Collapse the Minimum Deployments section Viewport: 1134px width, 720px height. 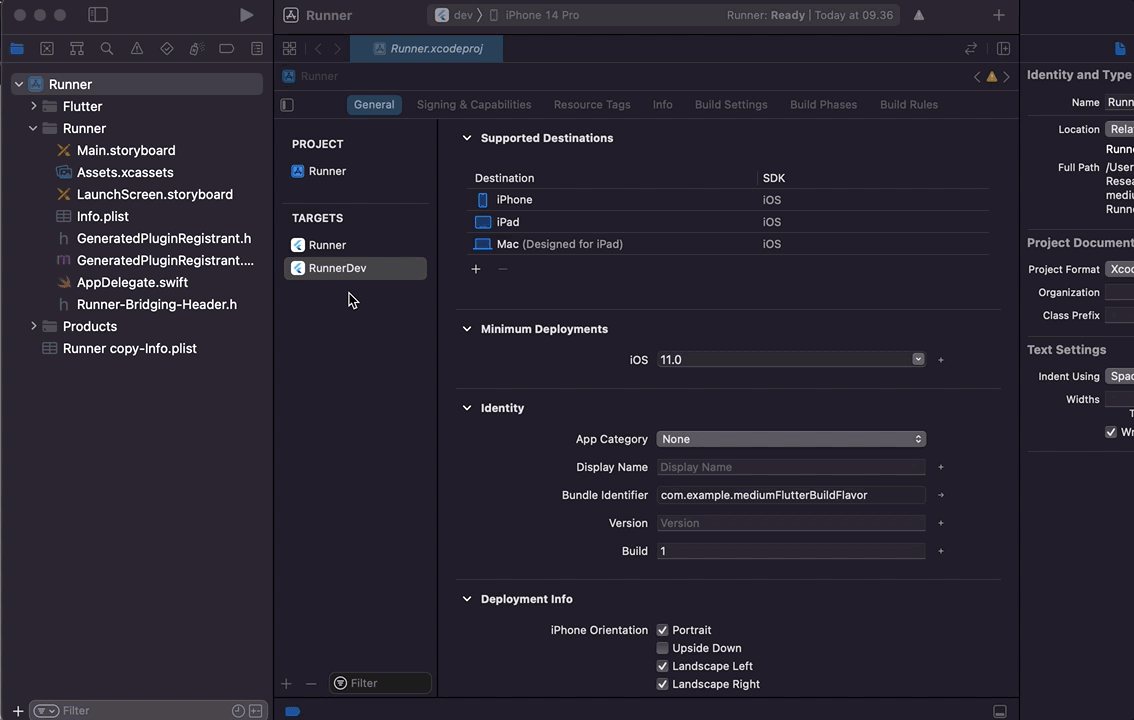tap(466, 329)
